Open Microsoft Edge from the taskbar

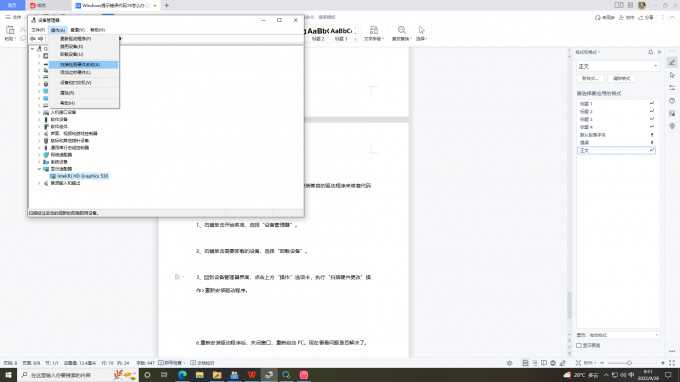click(182, 375)
